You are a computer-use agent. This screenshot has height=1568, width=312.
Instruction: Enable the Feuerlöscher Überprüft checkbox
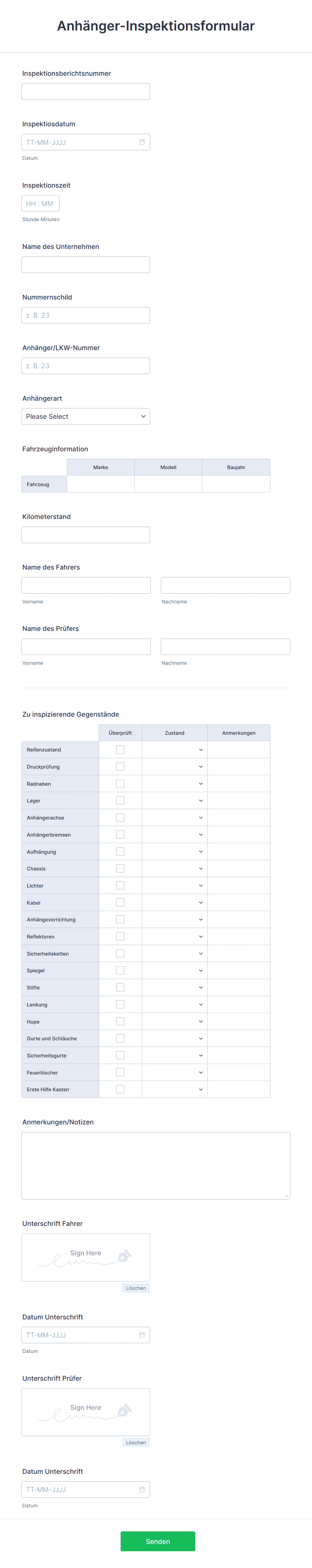120,1072
